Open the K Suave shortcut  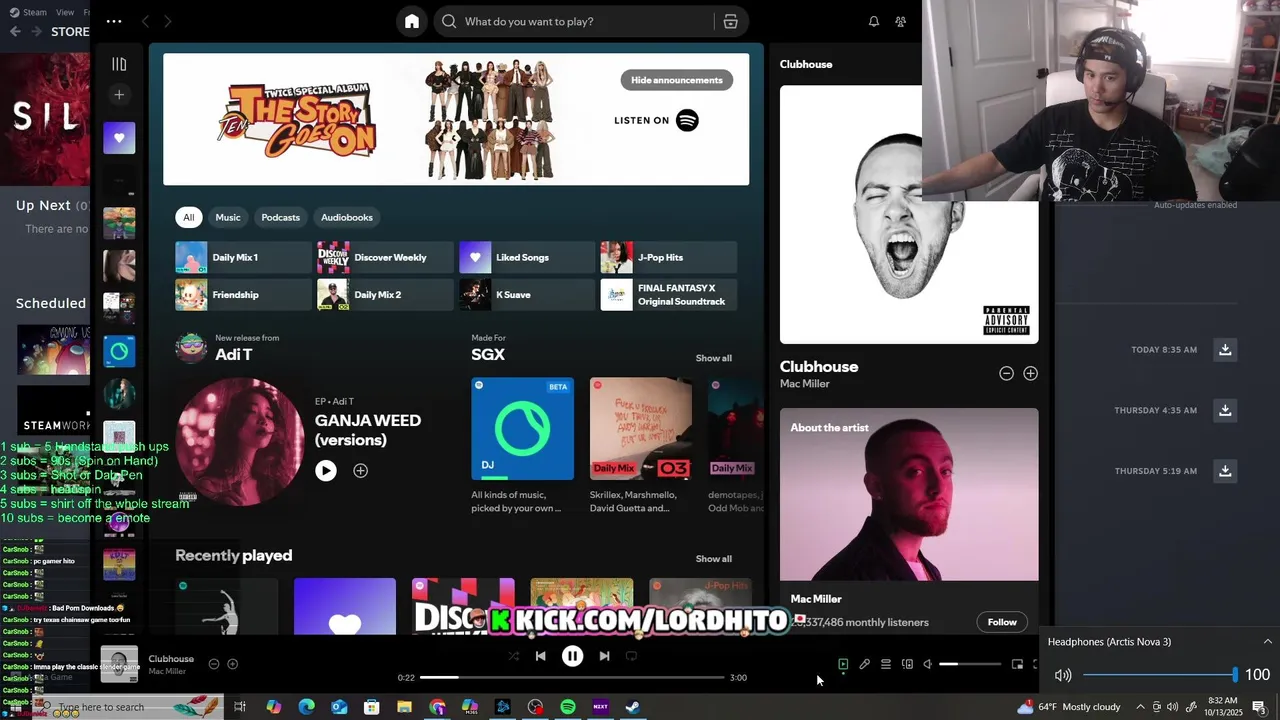click(x=527, y=295)
